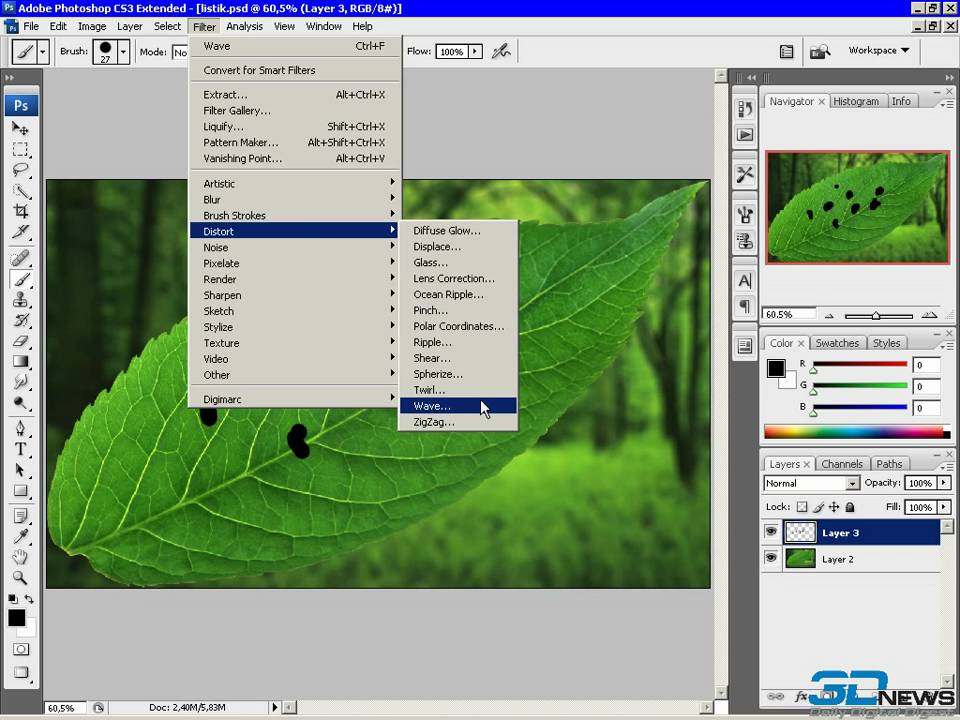Select the Clone Stamp tool
The height and width of the screenshot is (720, 960).
[x=20, y=299]
